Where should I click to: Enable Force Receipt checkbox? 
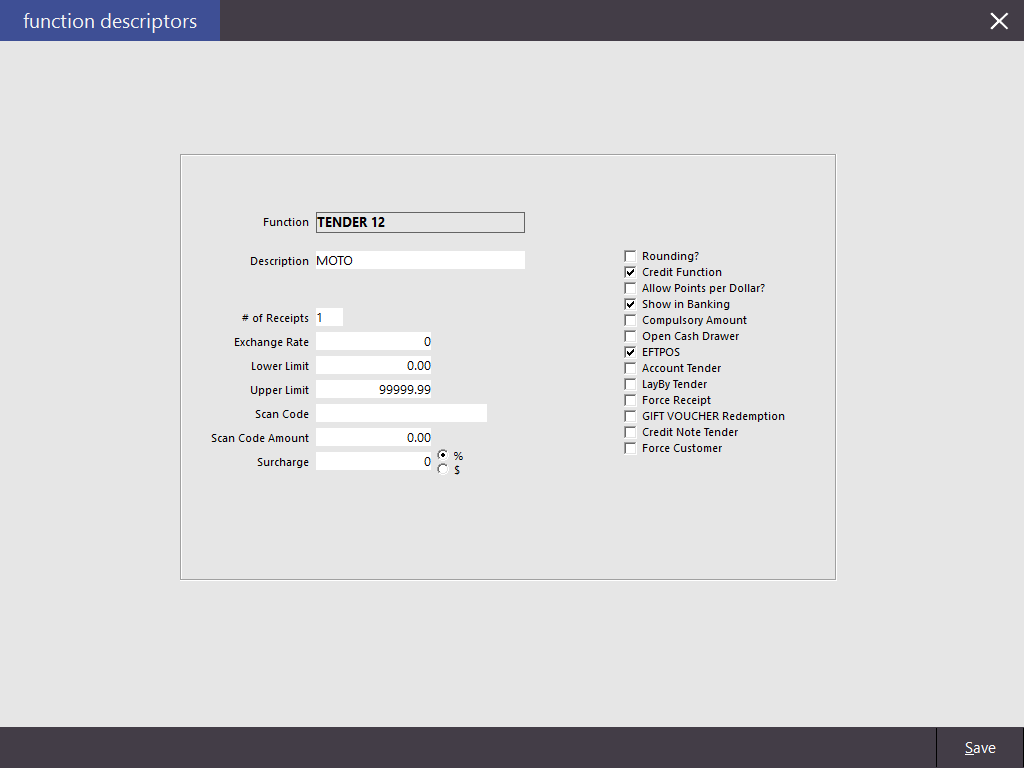click(630, 400)
